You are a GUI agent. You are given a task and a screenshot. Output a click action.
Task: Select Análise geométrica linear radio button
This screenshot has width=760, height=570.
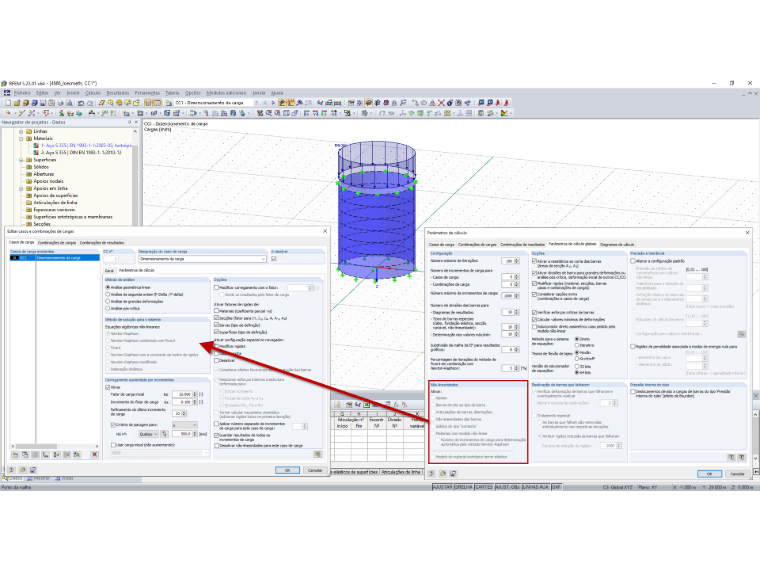tap(108, 287)
